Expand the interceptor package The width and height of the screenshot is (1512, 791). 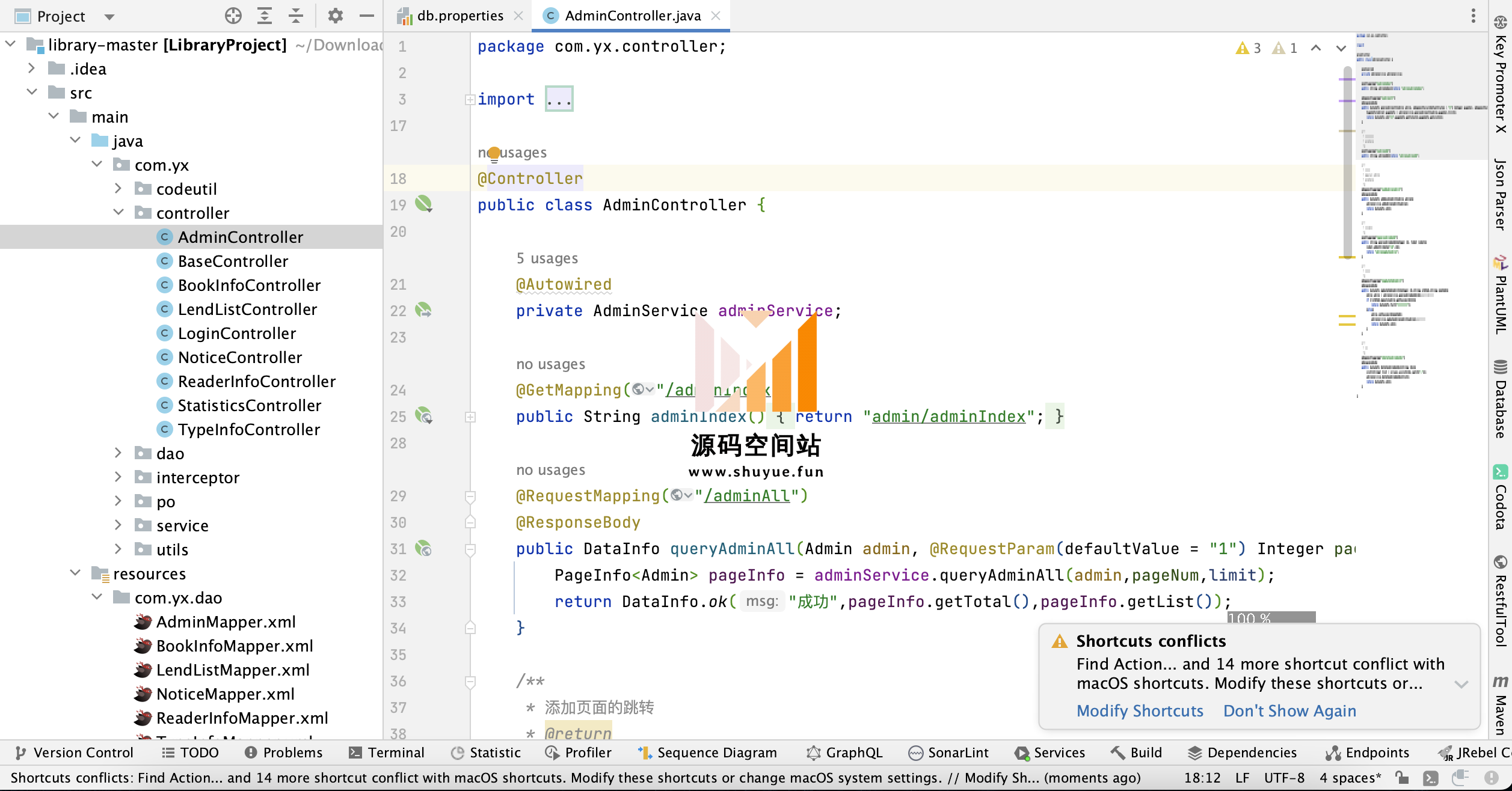(x=118, y=477)
